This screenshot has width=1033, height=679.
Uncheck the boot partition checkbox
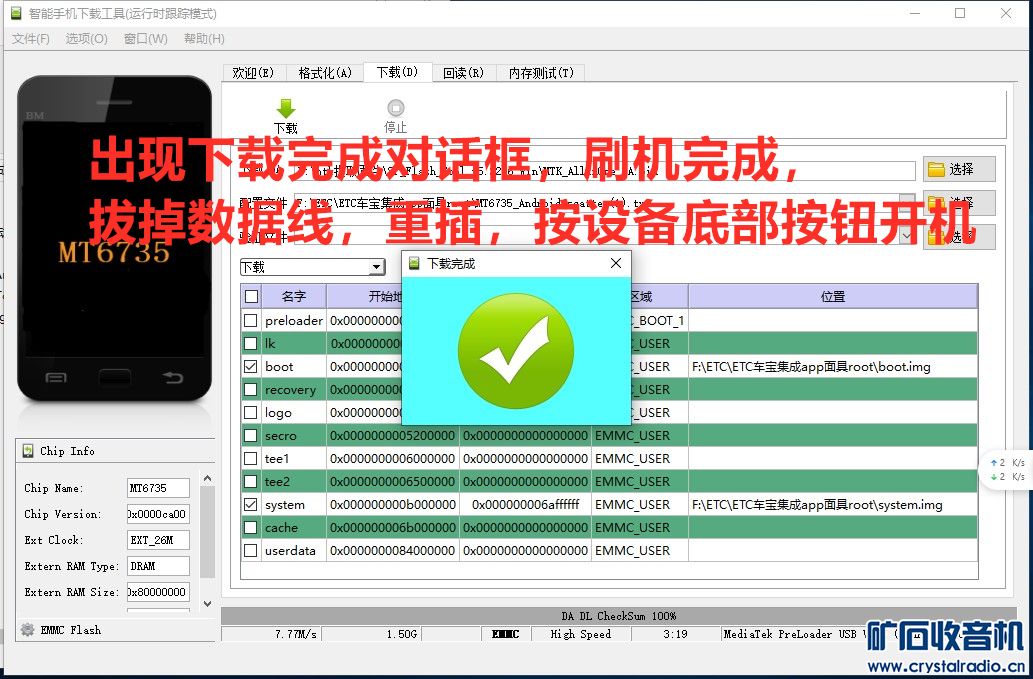pyautogui.click(x=250, y=367)
